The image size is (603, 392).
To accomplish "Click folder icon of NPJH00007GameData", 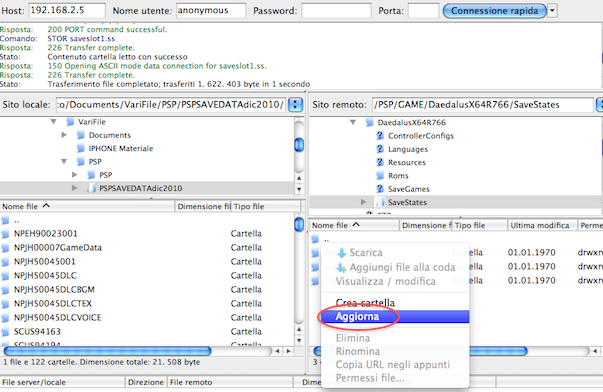I will 5,248.
